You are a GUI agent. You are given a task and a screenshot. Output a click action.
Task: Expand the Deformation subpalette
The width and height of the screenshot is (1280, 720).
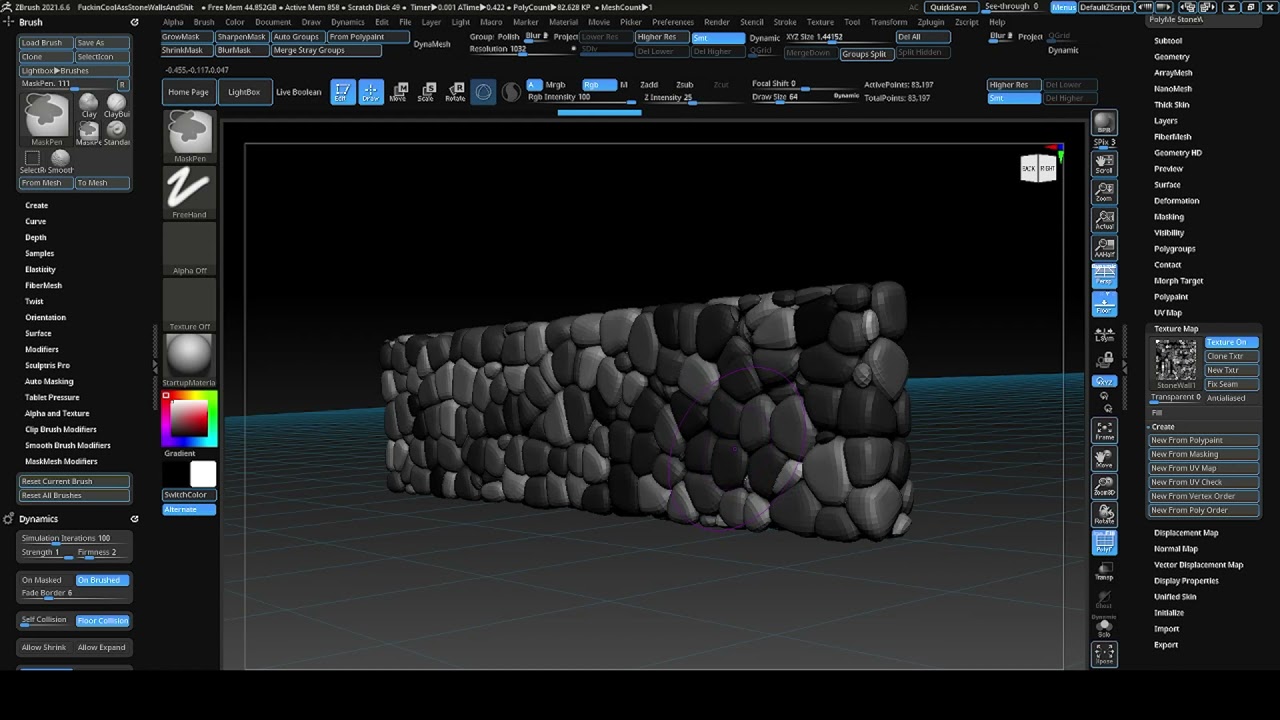[x=1176, y=201]
